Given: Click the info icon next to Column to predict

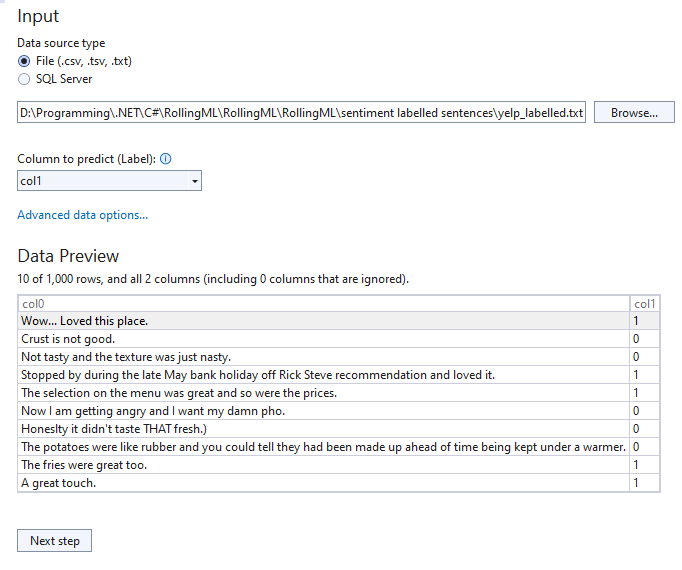Looking at the screenshot, I should [x=166, y=159].
